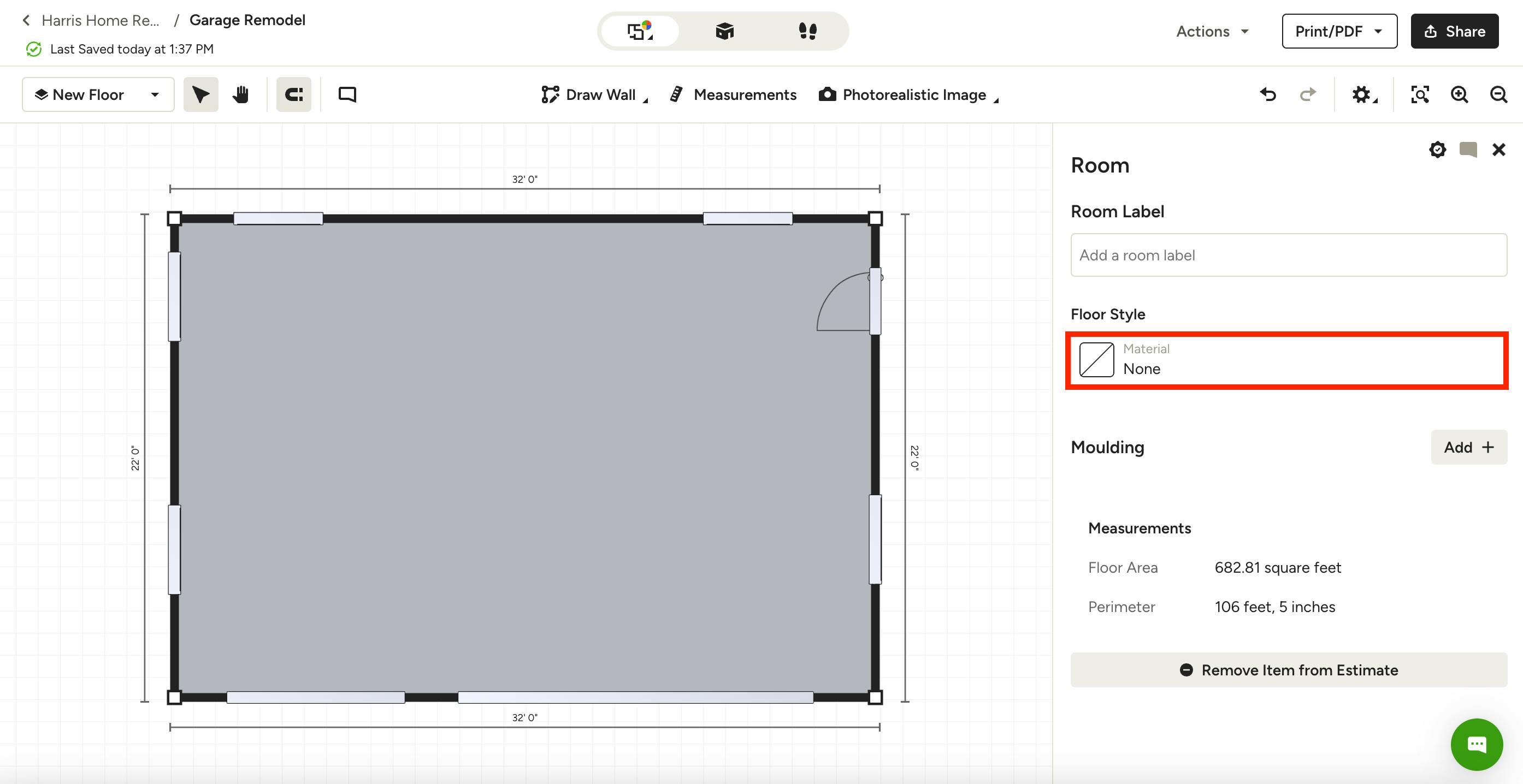Screen dimensions: 1523x784
Task: Click the top-right wall corner handle
Action: [875, 218]
